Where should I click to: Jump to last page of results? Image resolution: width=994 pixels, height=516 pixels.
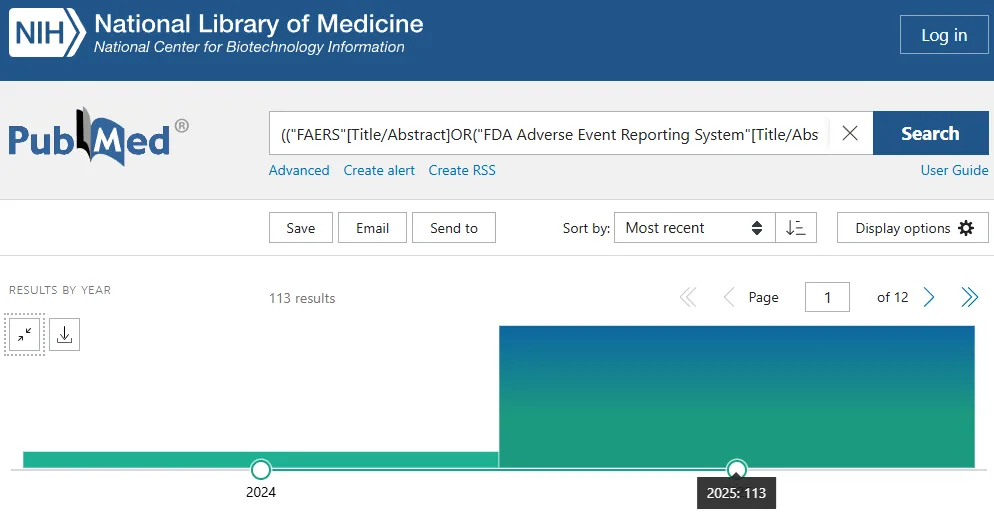(969, 297)
